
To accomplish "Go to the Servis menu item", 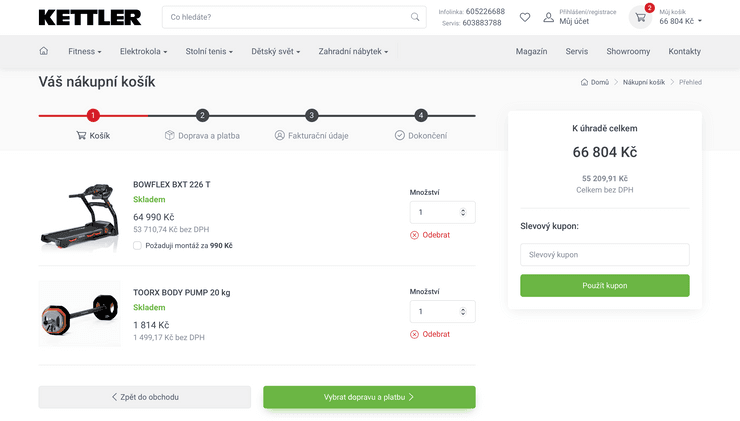I will point(576,51).
